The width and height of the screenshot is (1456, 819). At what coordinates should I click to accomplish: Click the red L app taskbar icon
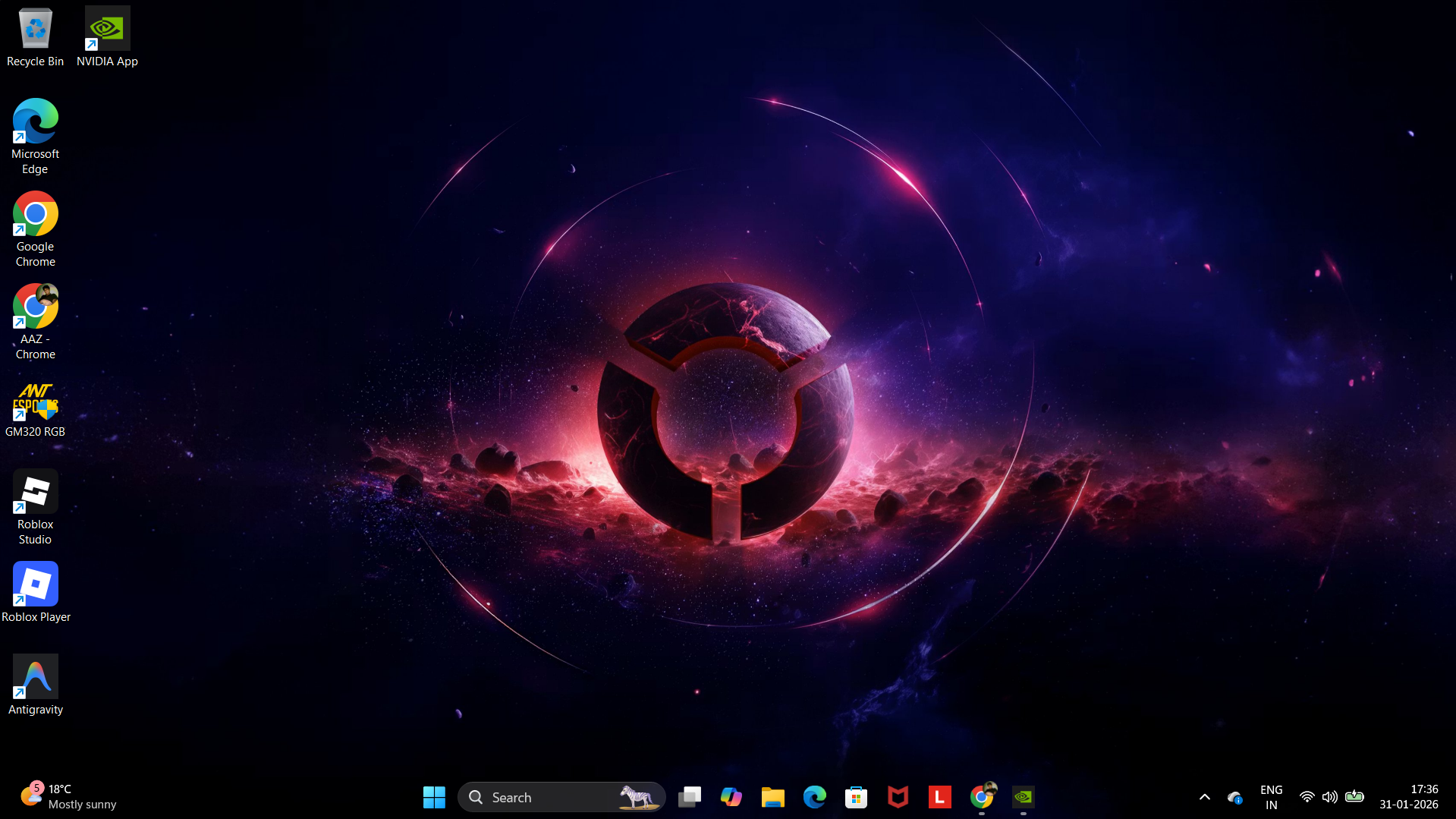click(x=939, y=797)
